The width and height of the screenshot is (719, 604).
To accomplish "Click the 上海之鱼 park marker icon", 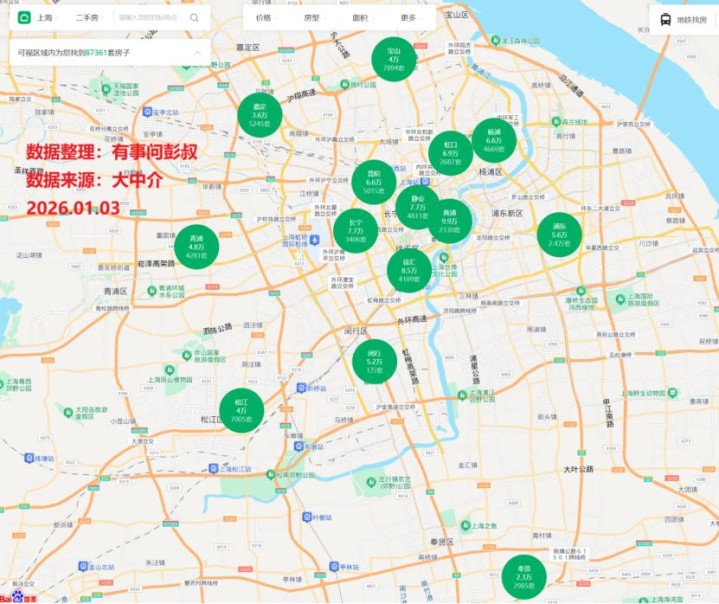I will coord(465,525).
